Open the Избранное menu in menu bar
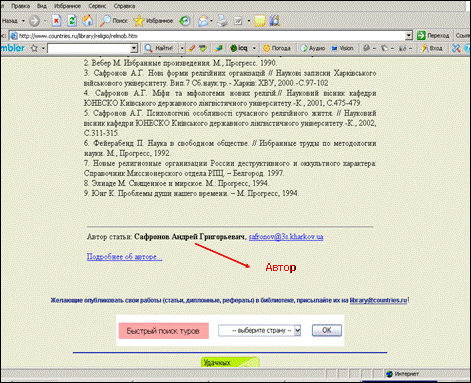The height and width of the screenshot is (383, 471). [67, 6]
